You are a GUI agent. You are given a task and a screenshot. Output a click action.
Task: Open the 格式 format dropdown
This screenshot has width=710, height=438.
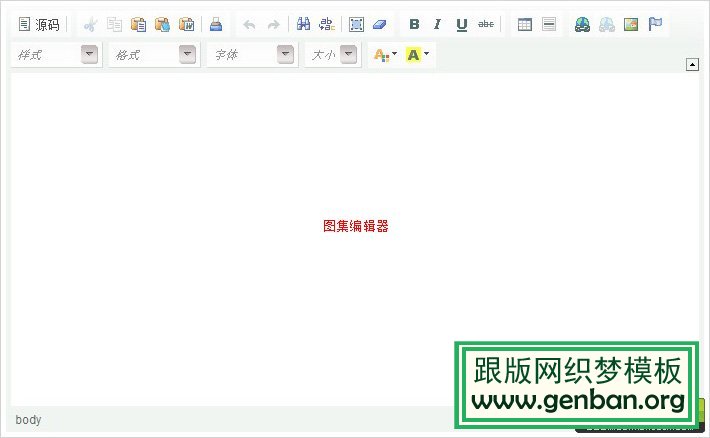pos(154,55)
